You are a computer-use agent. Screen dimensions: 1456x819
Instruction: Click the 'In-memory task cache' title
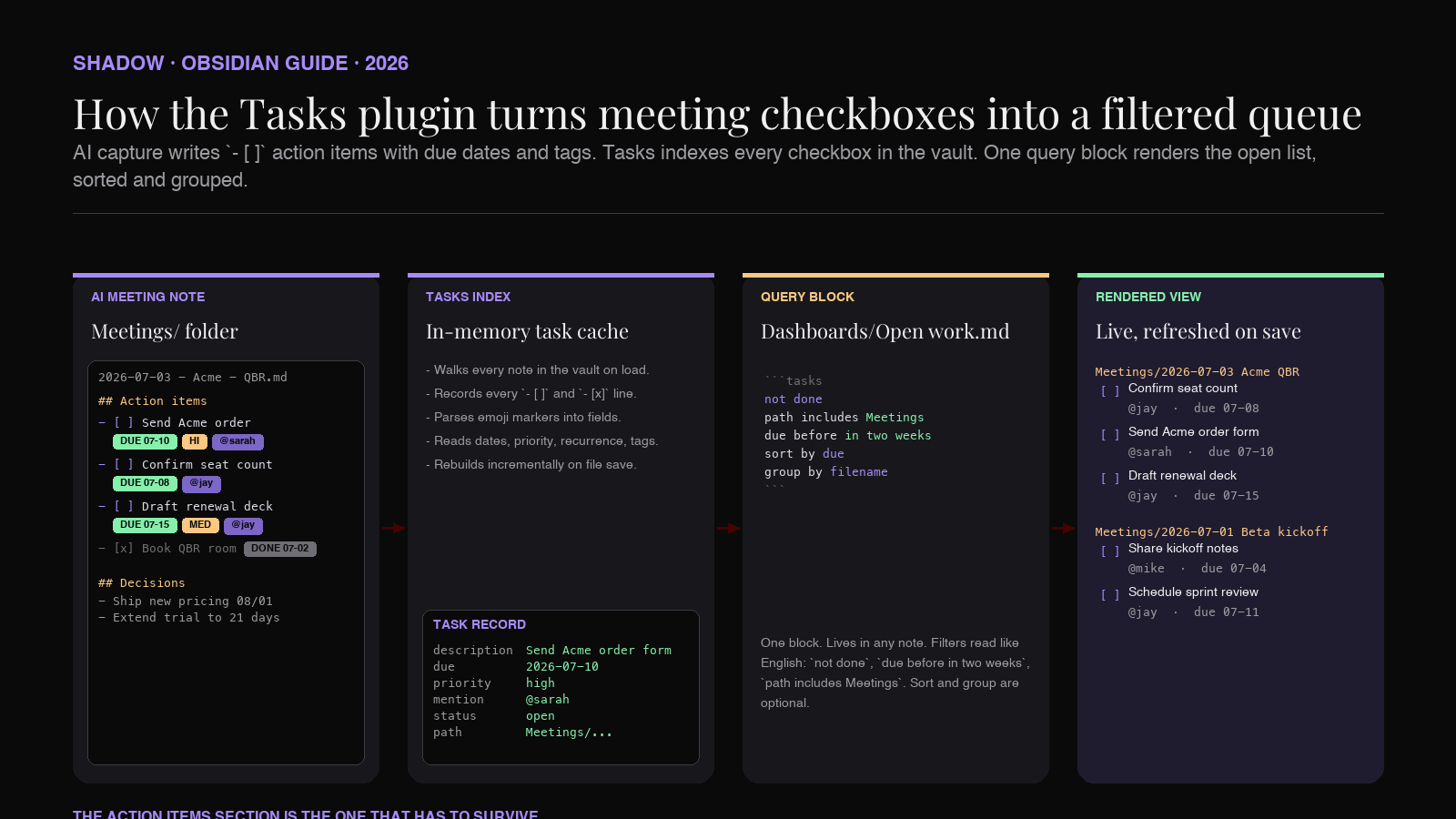point(527,331)
